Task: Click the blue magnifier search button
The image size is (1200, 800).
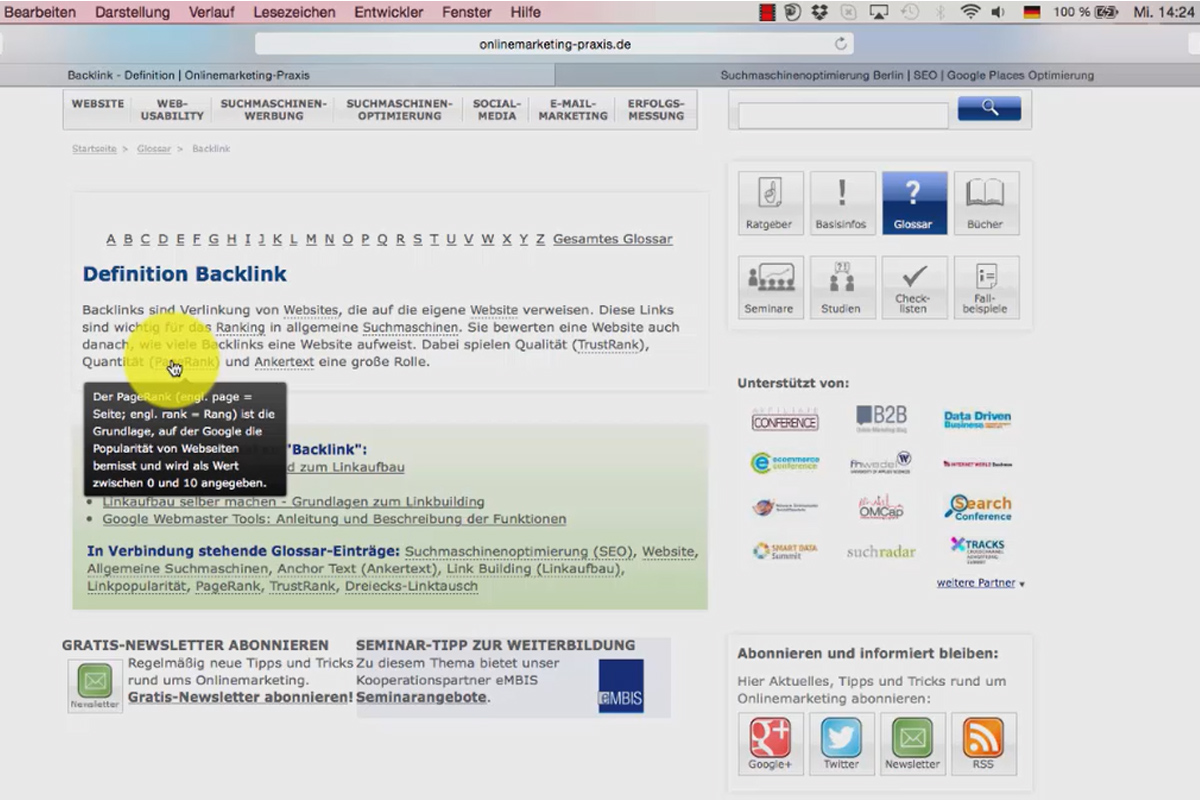Action: point(989,108)
